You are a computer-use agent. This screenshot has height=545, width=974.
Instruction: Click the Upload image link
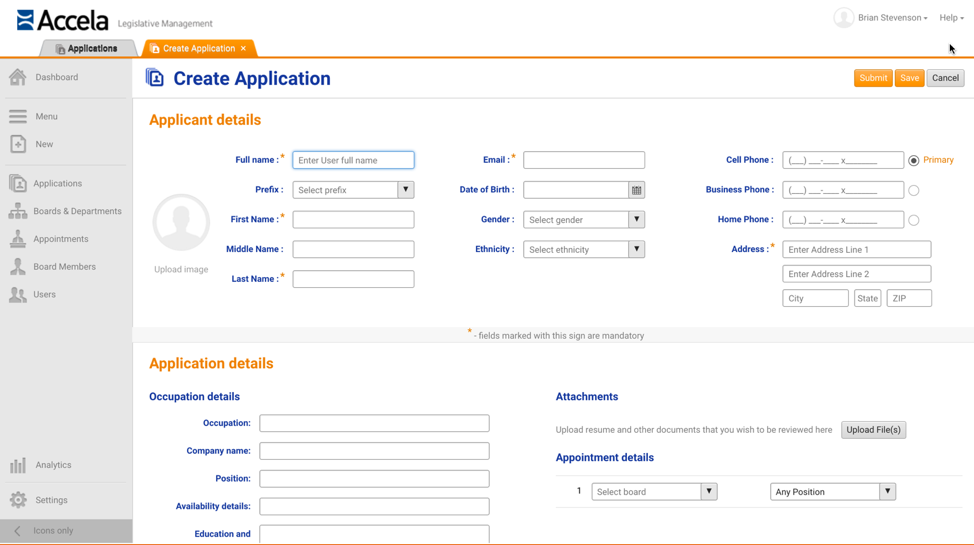tap(181, 269)
